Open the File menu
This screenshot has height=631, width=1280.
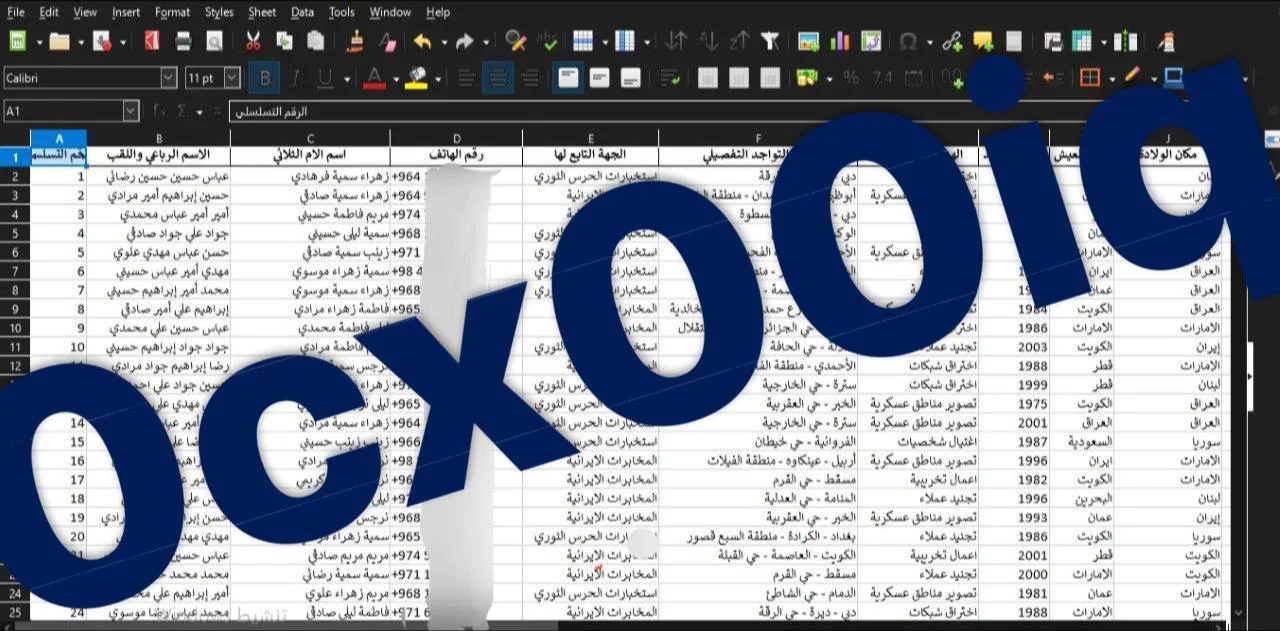16,12
